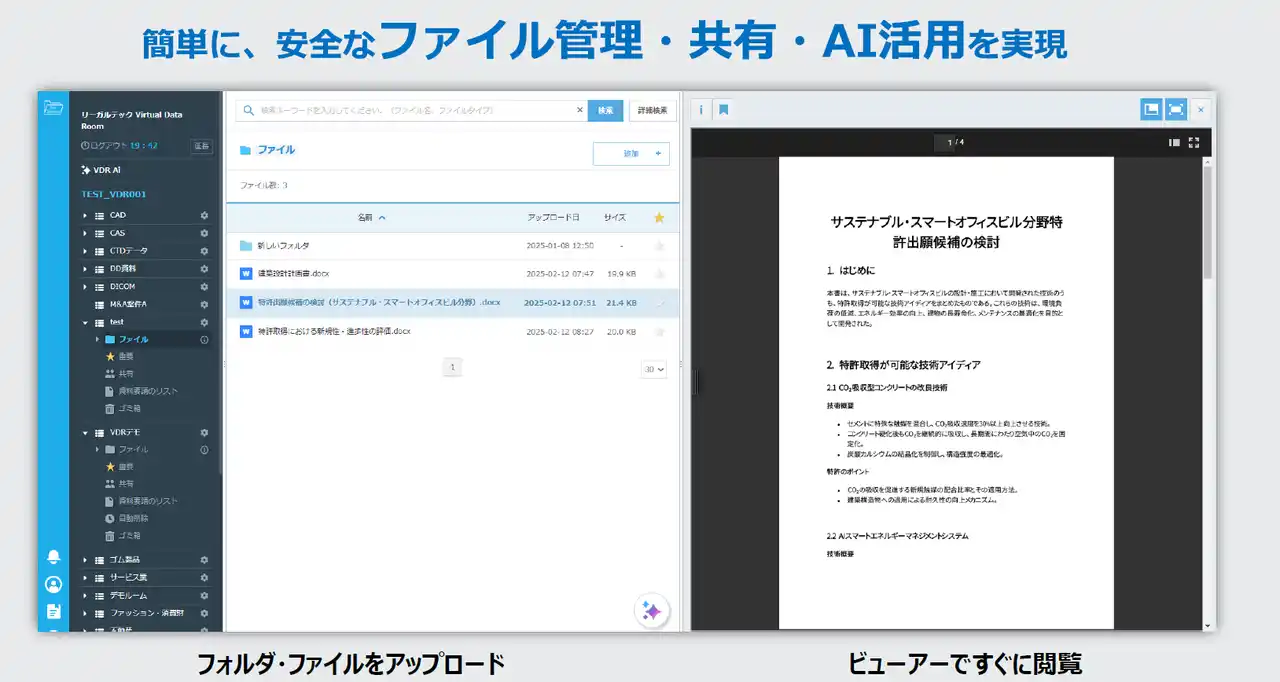Toggle the star column header filter
The width and height of the screenshot is (1280, 682).
[x=658, y=218]
